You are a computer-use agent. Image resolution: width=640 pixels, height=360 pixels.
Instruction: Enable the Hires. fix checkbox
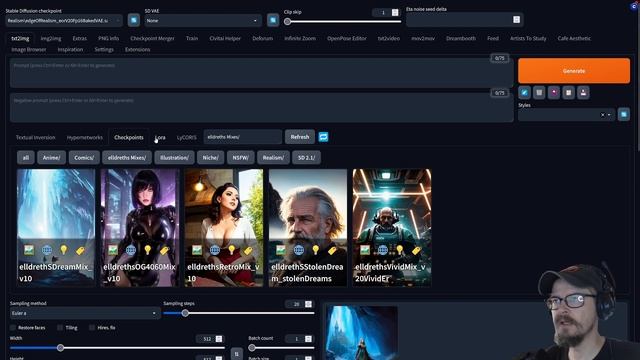tap(92, 327)
